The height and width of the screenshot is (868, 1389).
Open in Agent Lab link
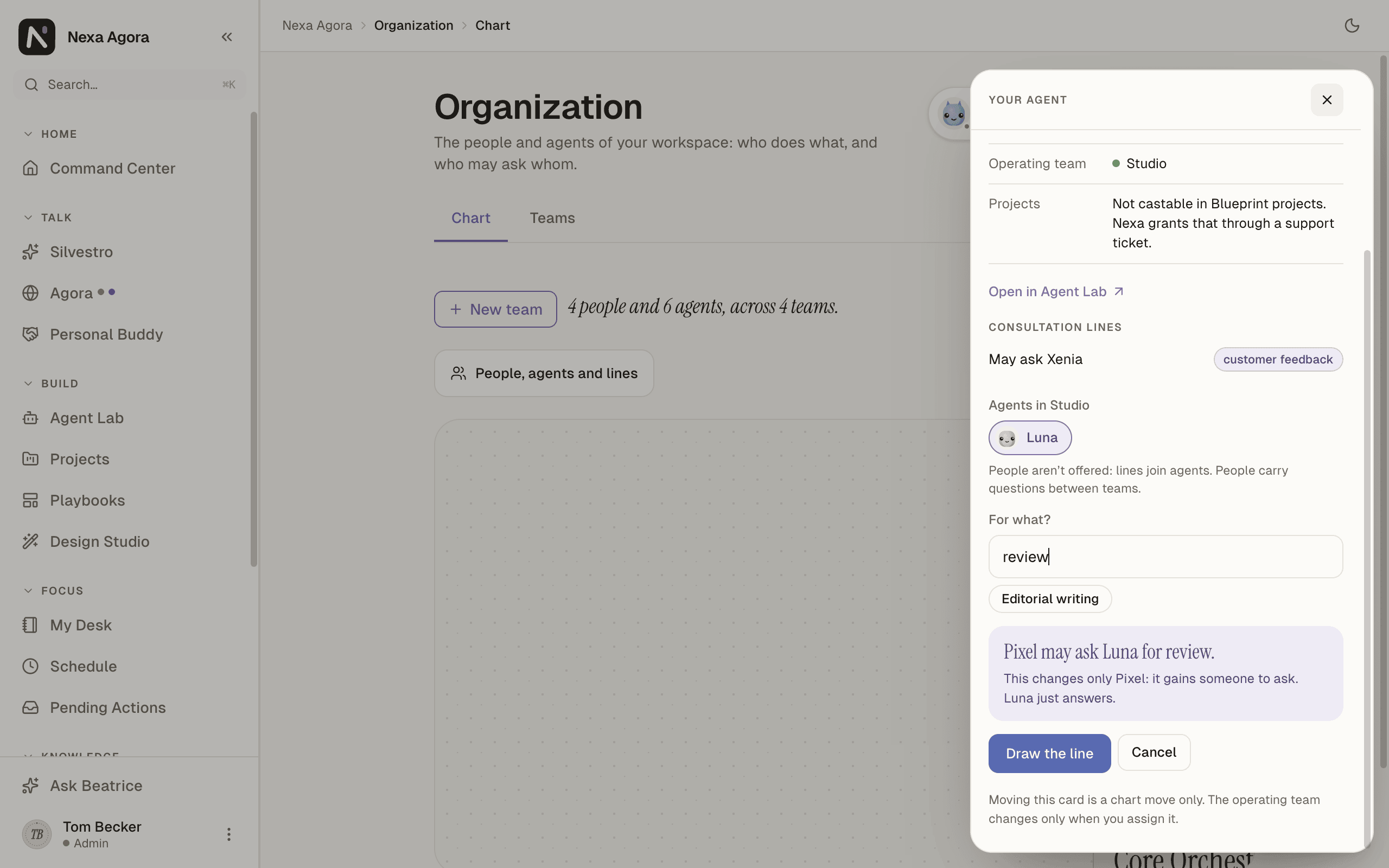tap(1055, 292)
